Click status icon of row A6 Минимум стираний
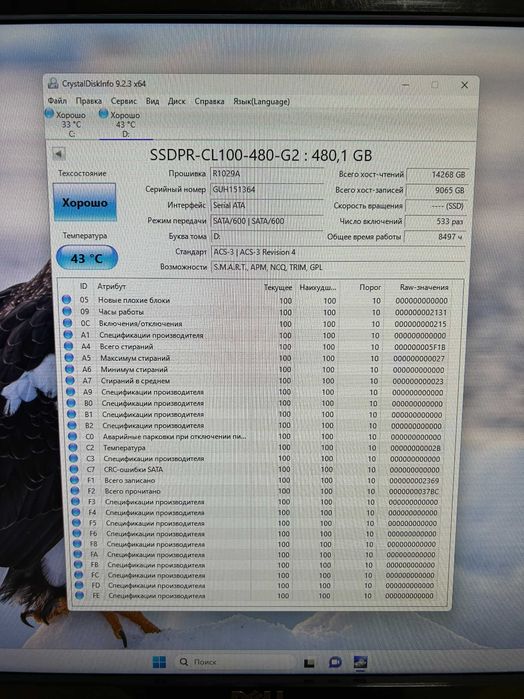The image size is (524, 699). [70, 369]
